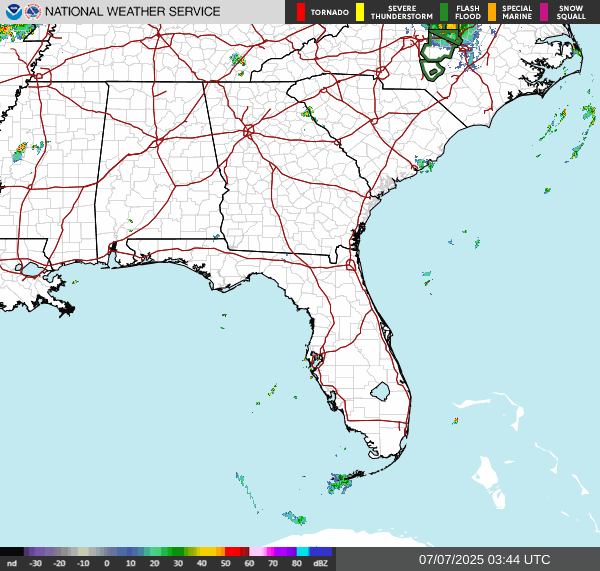Click the 07/07/2025 03:44 UTC timestamp
The width and height of the screenshot is (600, 571).
click(484, 560)
